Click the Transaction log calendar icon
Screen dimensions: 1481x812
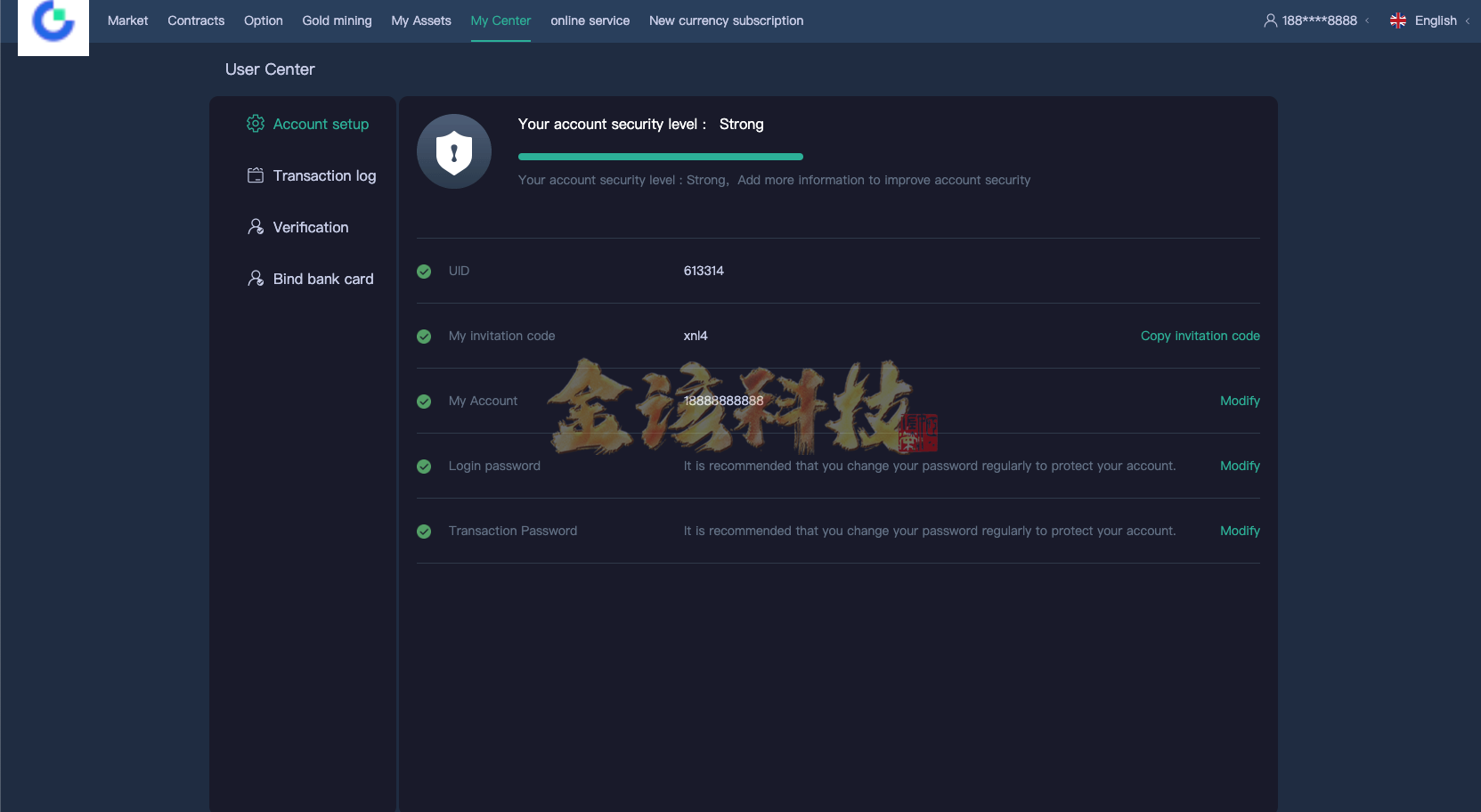[255, 175]
